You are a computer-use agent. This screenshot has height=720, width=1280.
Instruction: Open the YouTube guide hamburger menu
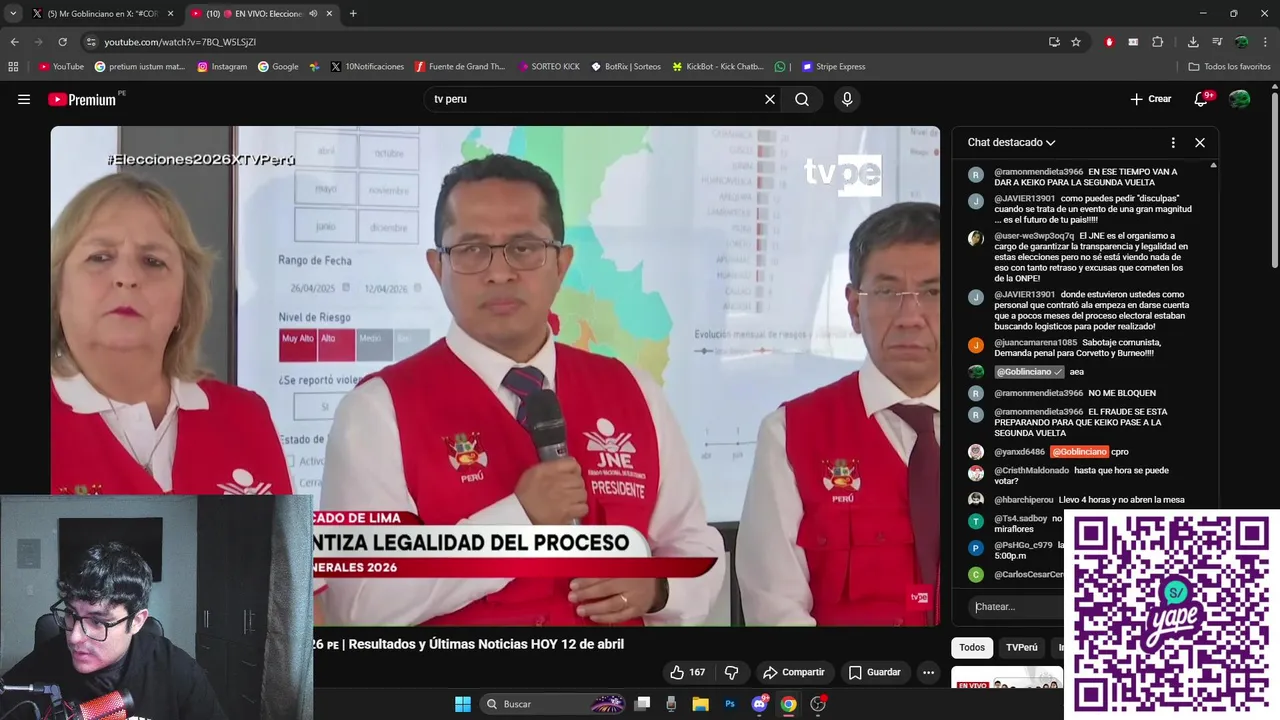(24, 99)
